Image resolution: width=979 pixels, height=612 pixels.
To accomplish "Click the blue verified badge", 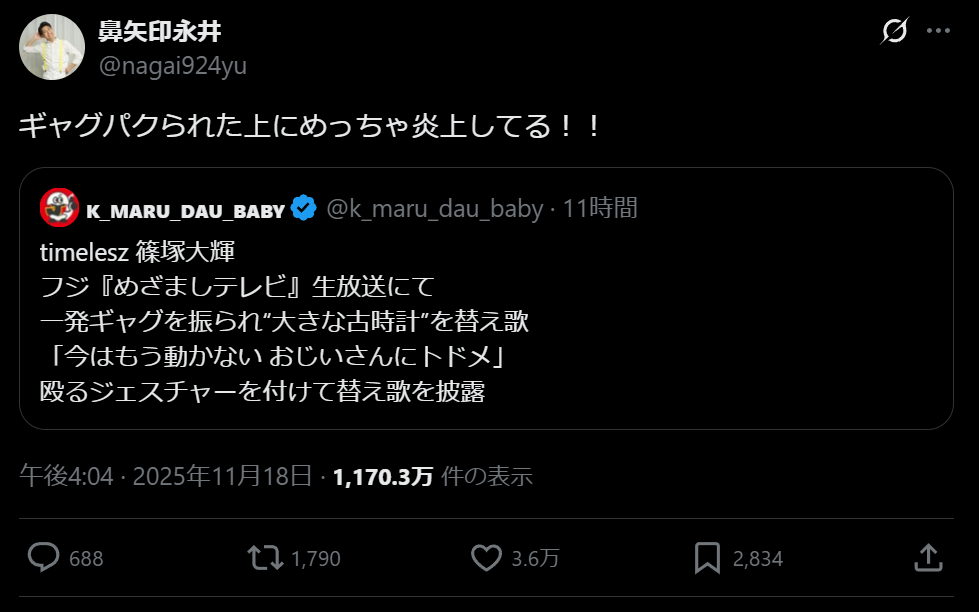I will coord(304,208).
